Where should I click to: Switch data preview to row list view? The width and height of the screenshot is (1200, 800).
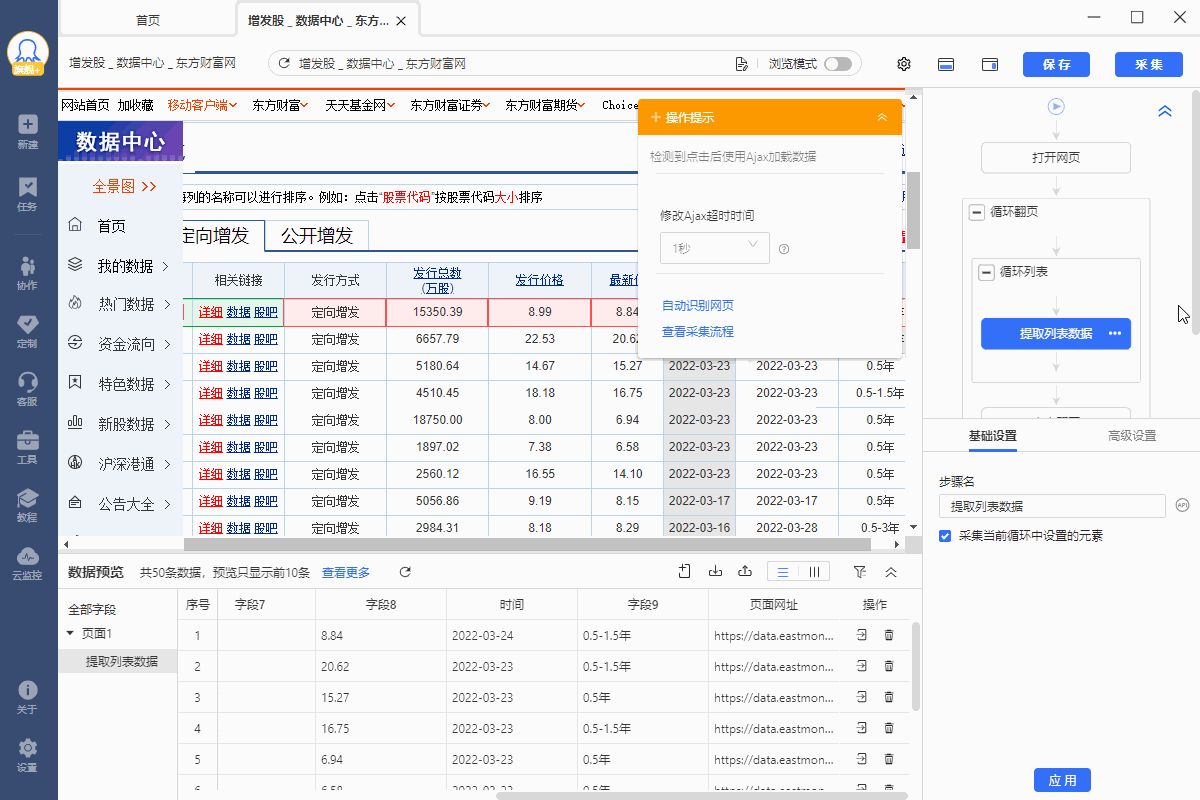(x=783, y=572)
